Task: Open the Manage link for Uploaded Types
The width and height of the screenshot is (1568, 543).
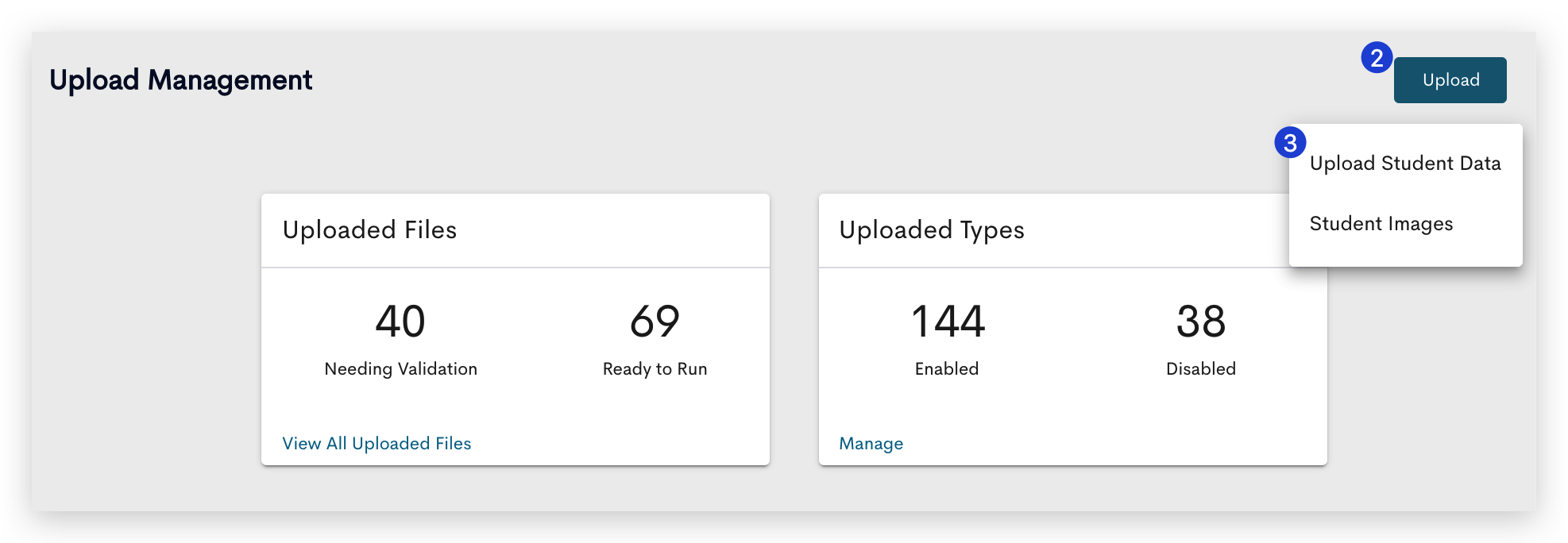Action: pos(871,444)
